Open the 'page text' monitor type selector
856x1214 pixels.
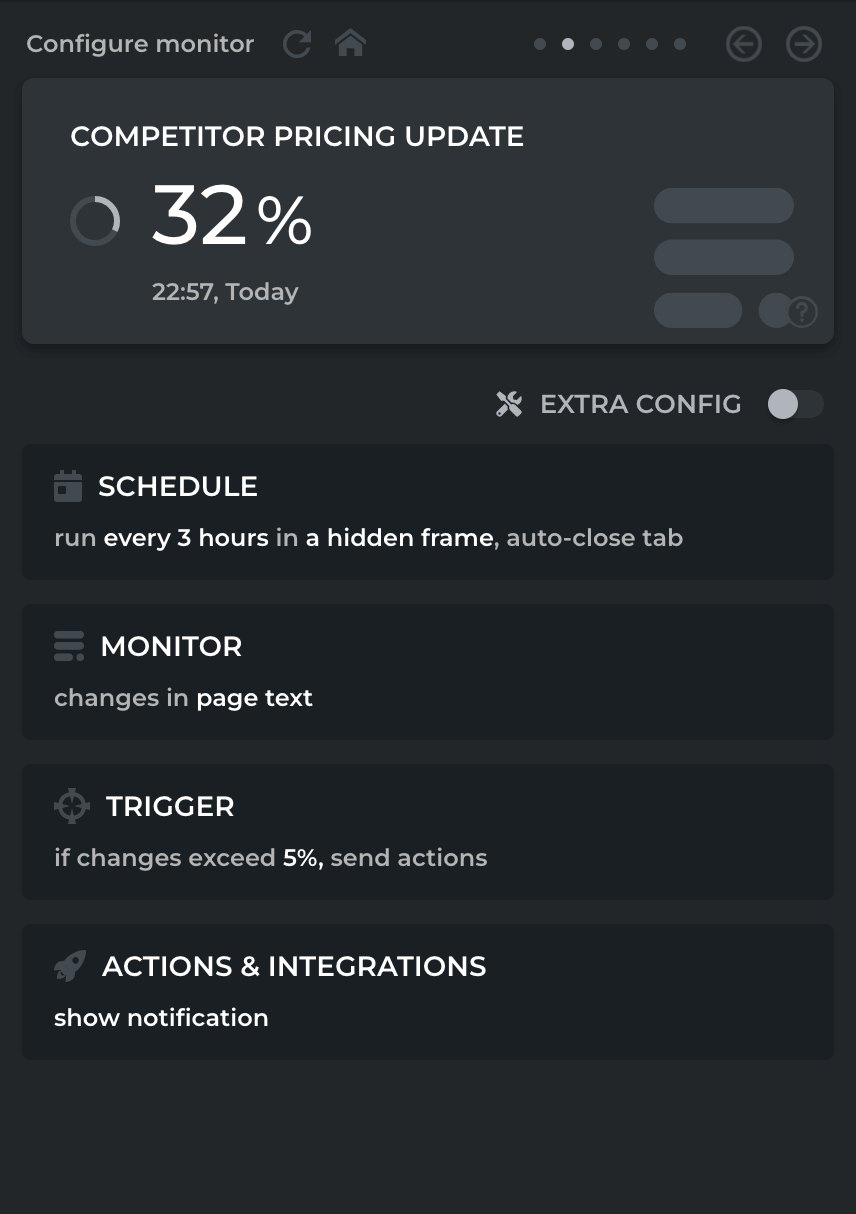pos(254,698)
